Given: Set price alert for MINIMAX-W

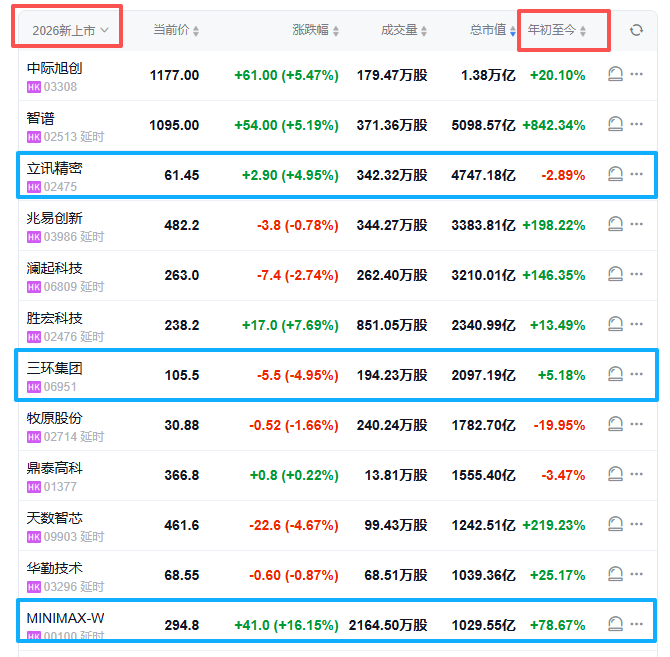Looking at the screenshot, I should 615,624.
